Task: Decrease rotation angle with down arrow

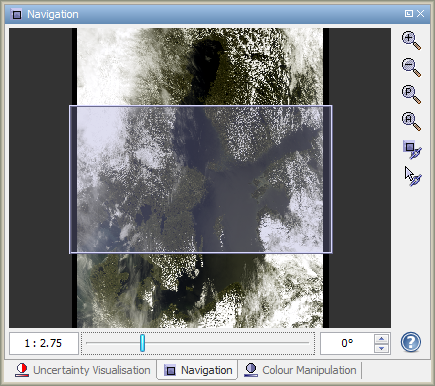Action: (382, 348)
